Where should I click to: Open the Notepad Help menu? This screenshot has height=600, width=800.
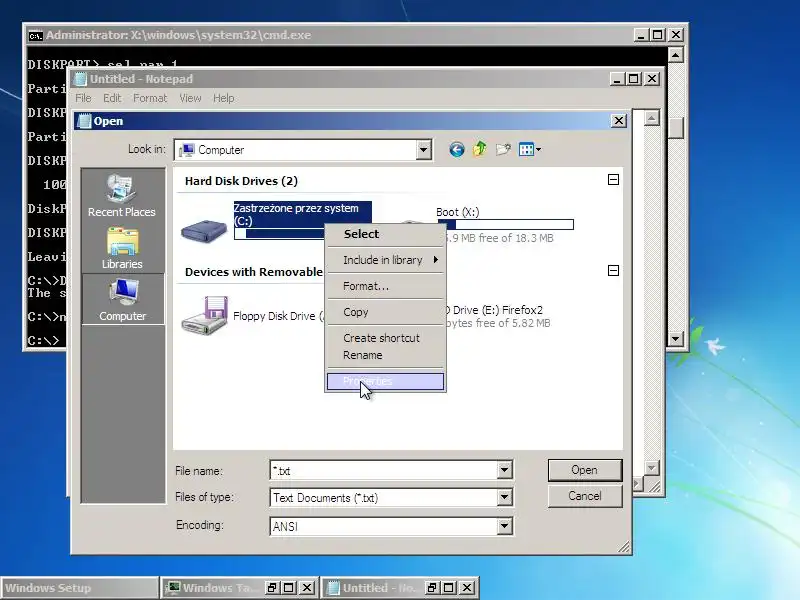tap(223, 98)
